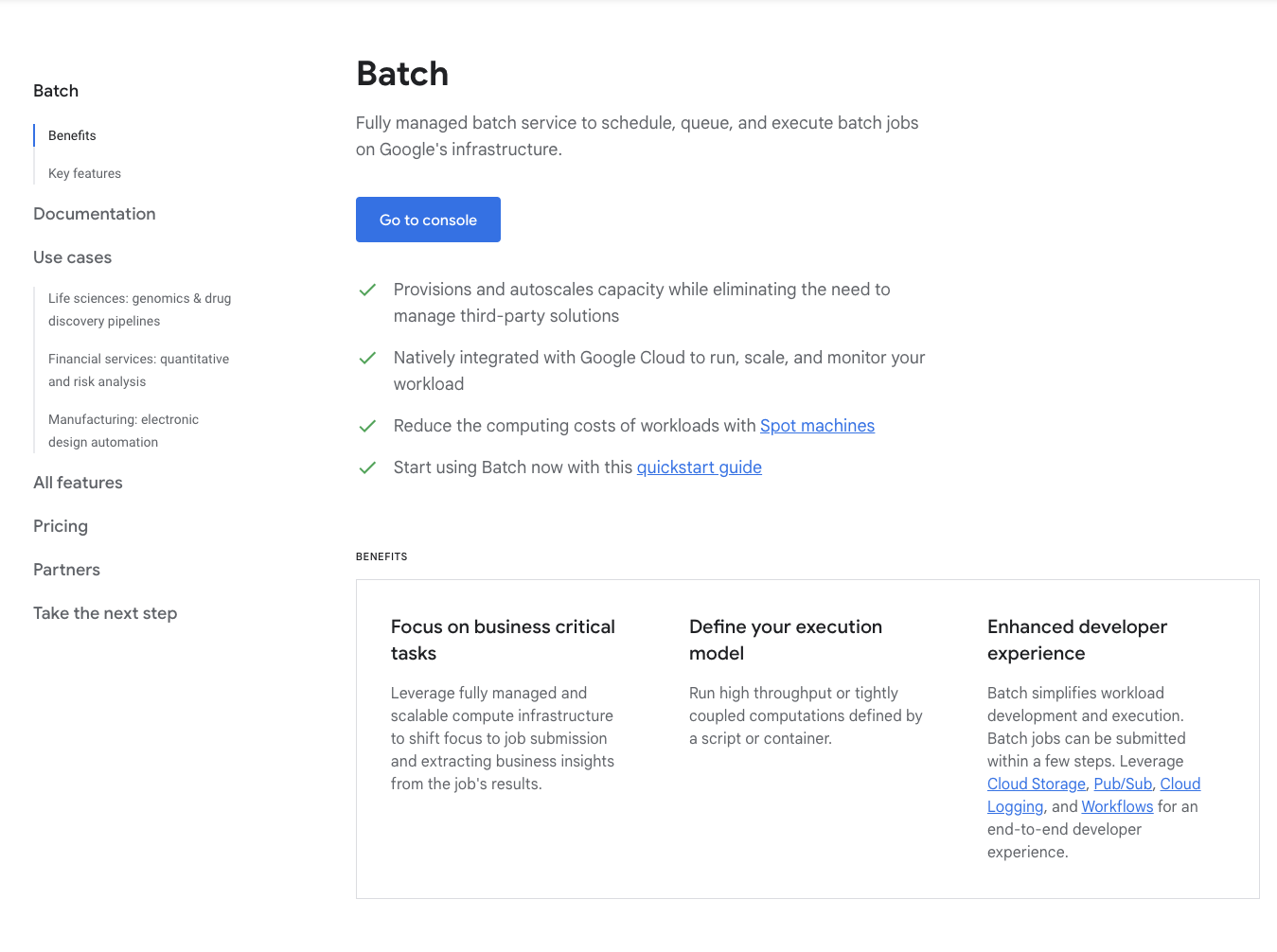1277x952 pixels.
Task: Click the Batch page heading
Action: point(402,74)
